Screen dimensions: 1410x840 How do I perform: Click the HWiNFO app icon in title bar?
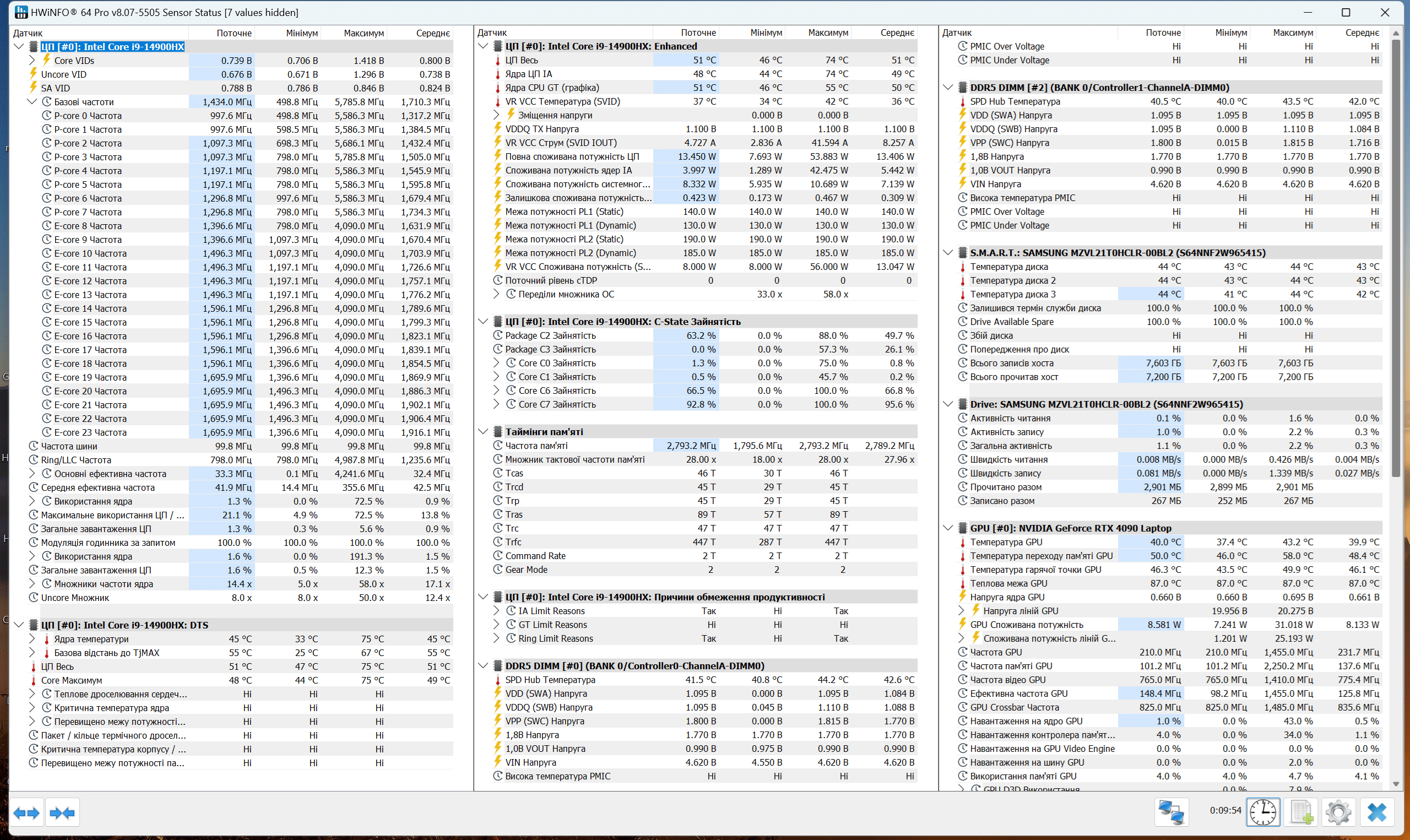pos(21,12)
